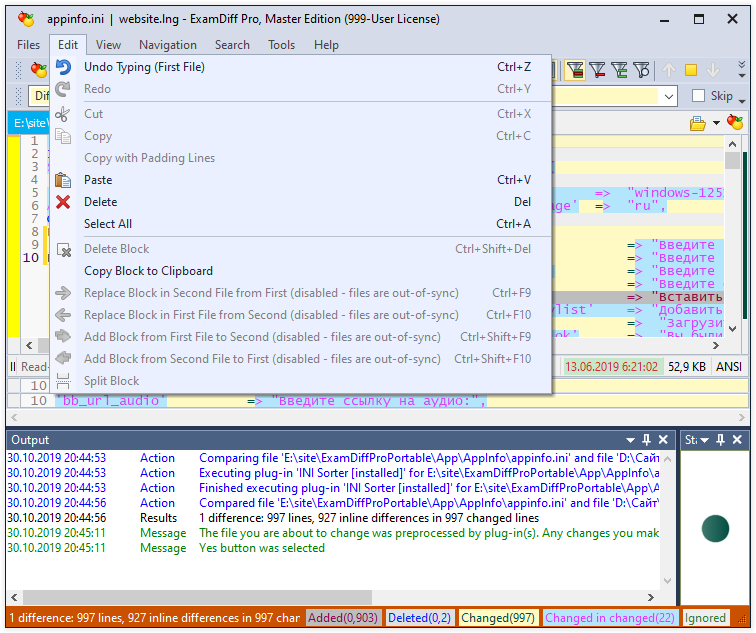Click the 52,9 KB file size entry

(x=687, y=367)
